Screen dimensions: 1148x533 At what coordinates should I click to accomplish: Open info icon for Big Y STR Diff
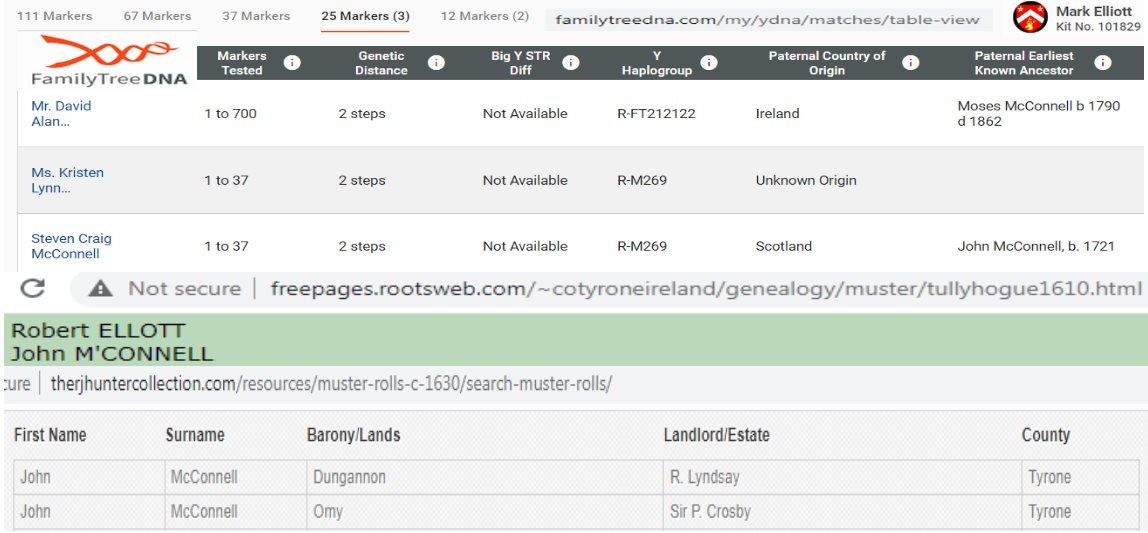[x=571, y=63]
